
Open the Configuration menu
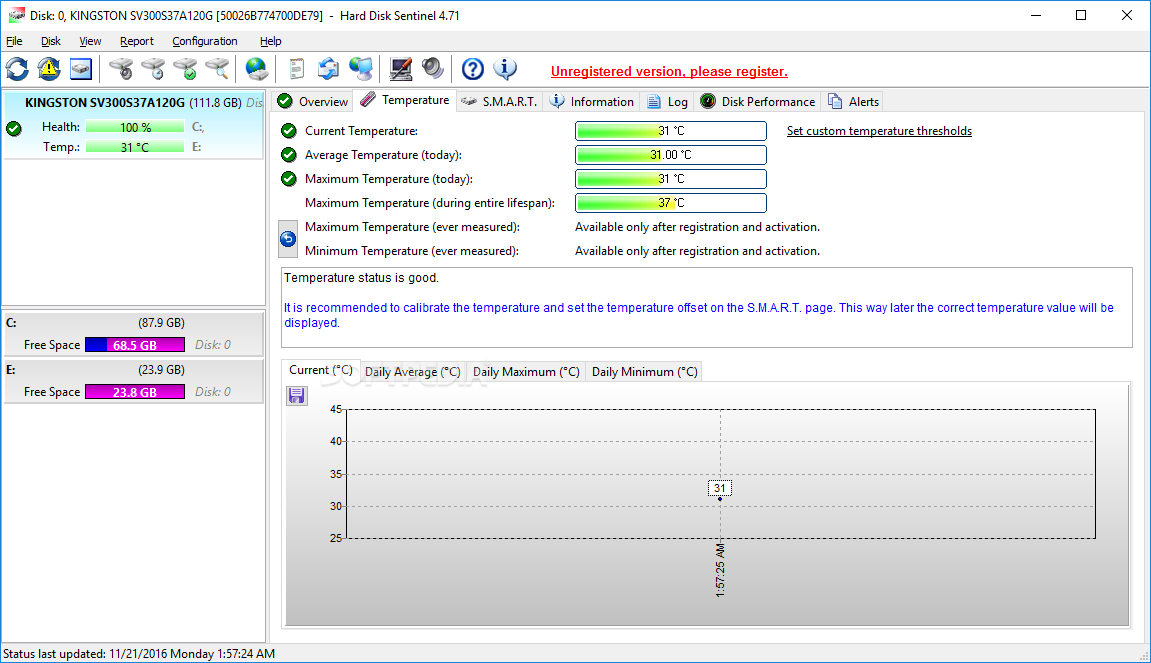(205, 41)
